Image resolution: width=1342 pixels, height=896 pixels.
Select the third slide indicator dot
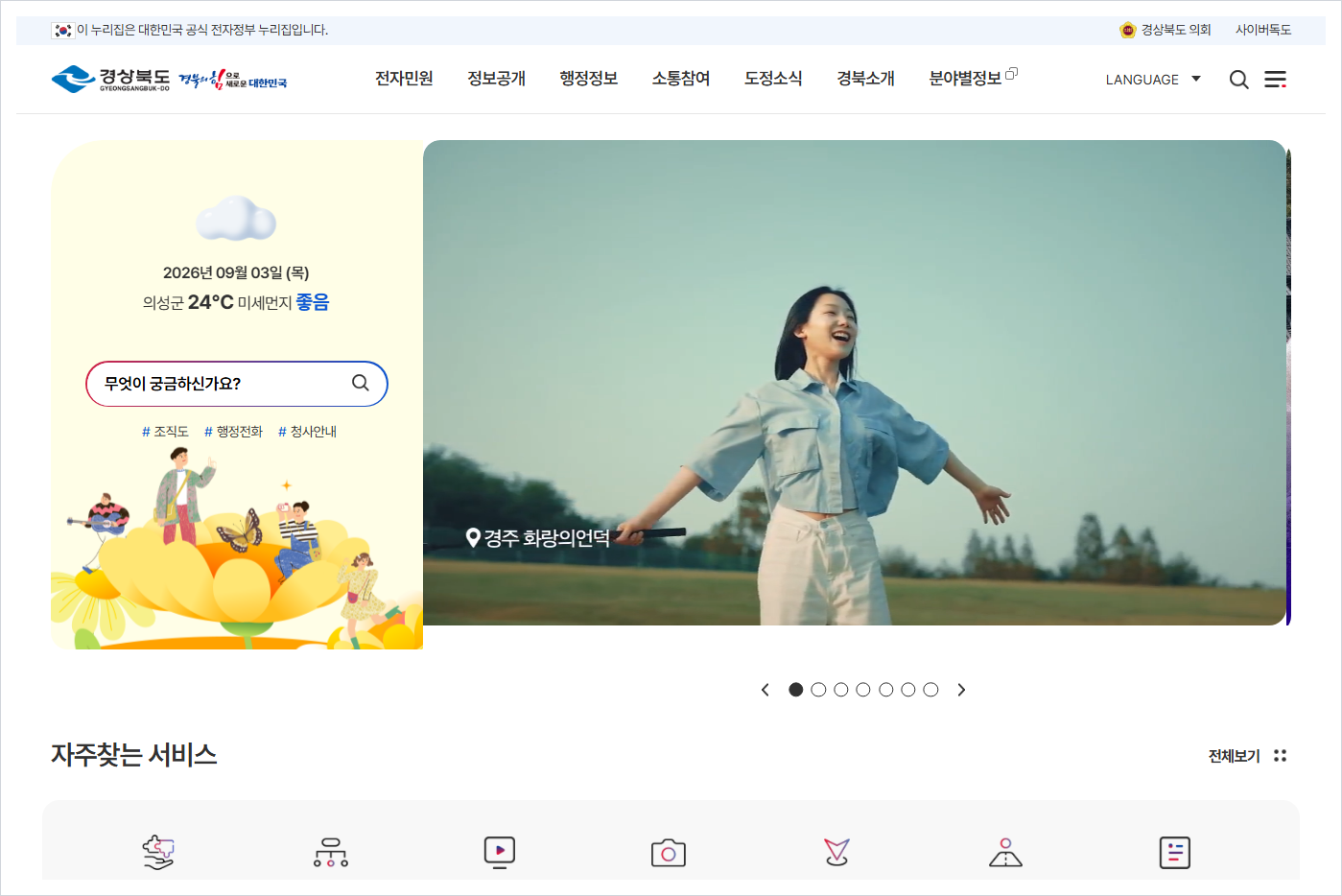pos(841,690)
